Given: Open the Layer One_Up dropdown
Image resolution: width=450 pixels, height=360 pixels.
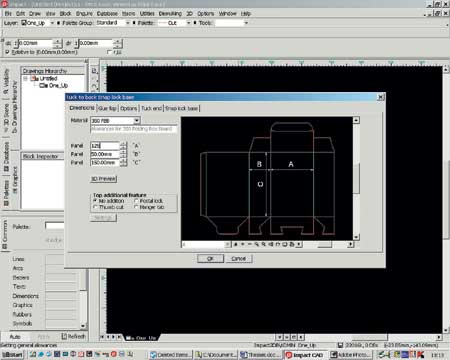Looking at the screenshot, I should 52,23.
